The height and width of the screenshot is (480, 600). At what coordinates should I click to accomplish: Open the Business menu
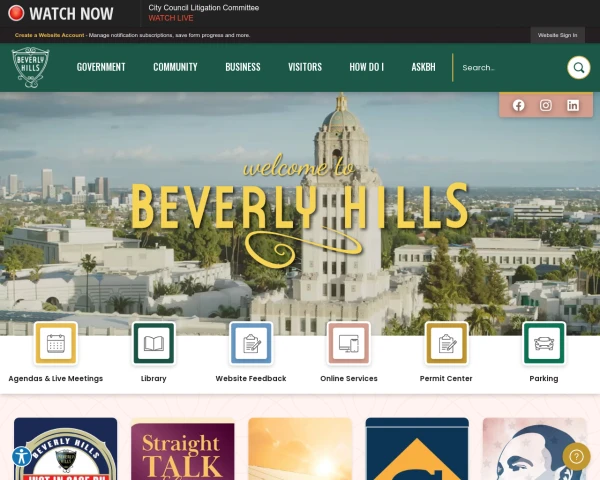click(243, 67)
